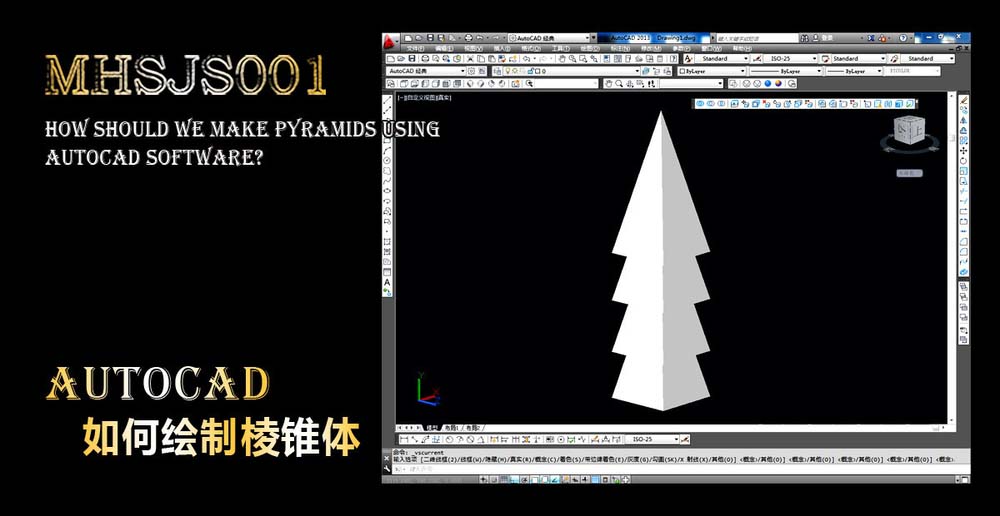1000x516 pixels.
Task: Click the search keyword input field in title bar
Action: point(758,38)
